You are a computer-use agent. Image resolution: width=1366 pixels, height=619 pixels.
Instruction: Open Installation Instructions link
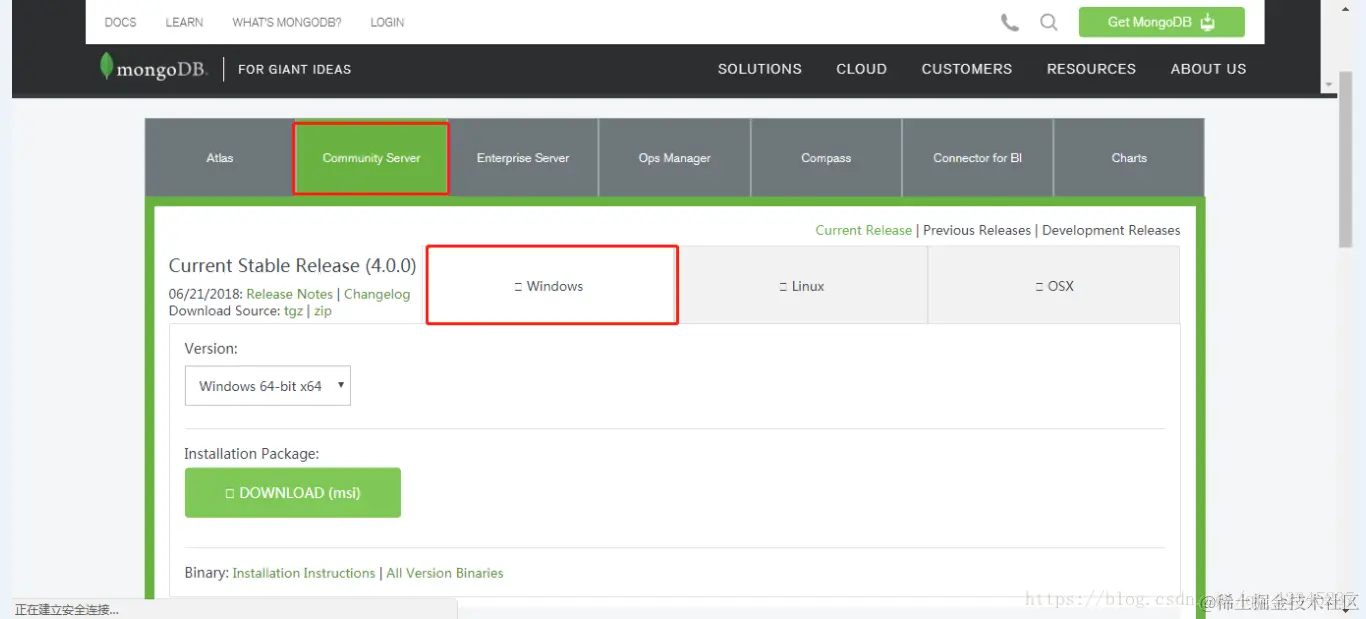point(304,573)
